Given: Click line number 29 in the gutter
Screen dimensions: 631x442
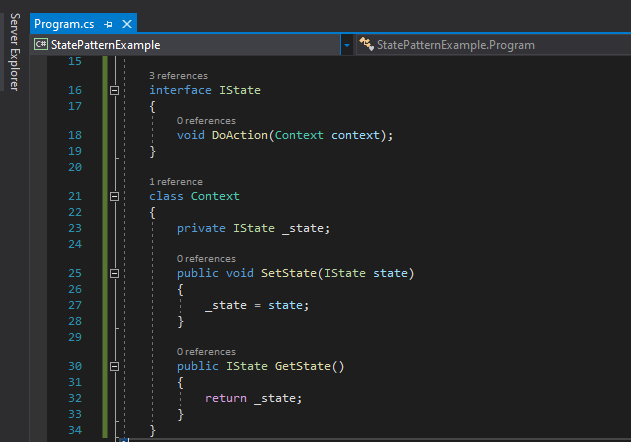Looking at the screenshot, I should pos(75,337).
